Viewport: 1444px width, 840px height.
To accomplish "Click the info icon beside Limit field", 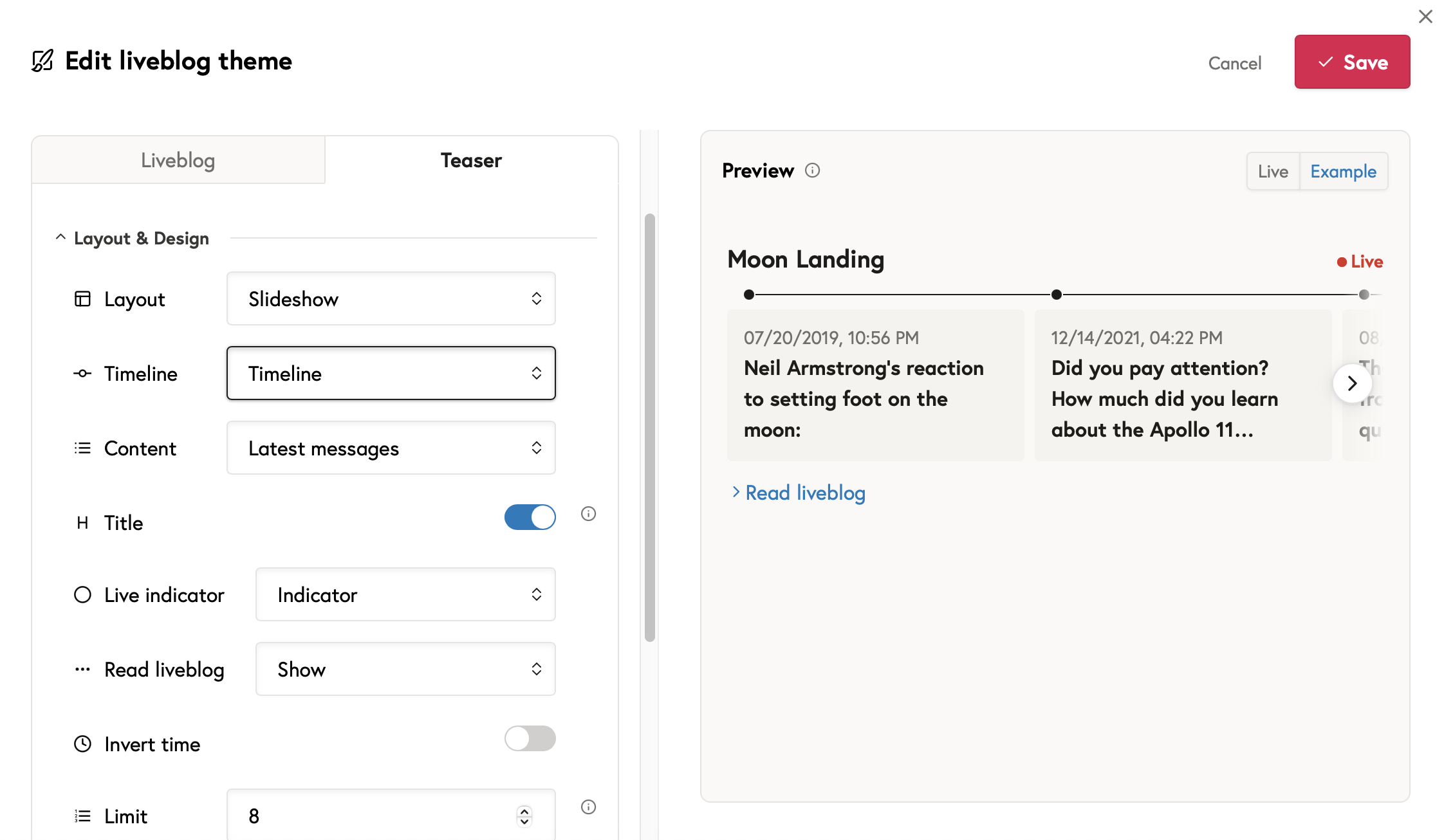I will [x=588, y=807].
